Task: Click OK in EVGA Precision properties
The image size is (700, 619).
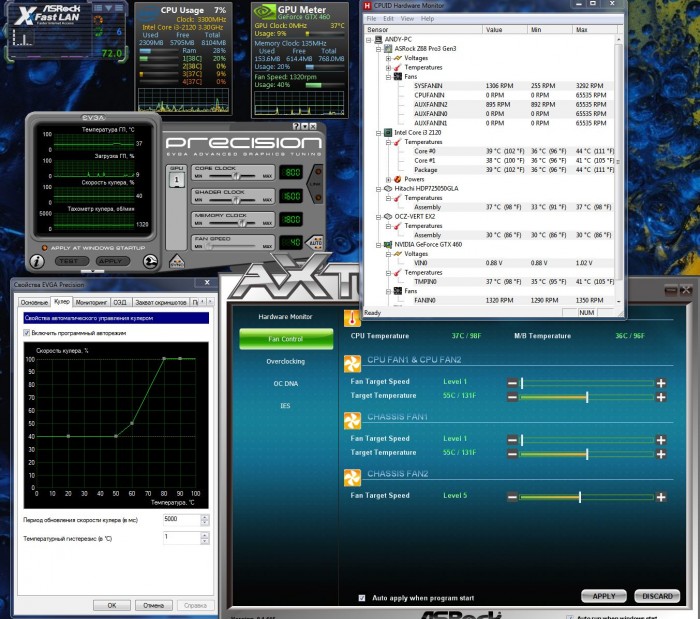Action: click(112, 606)
